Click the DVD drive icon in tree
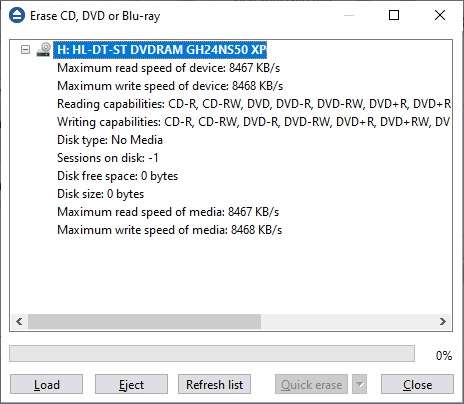 [x=43, y=50]
